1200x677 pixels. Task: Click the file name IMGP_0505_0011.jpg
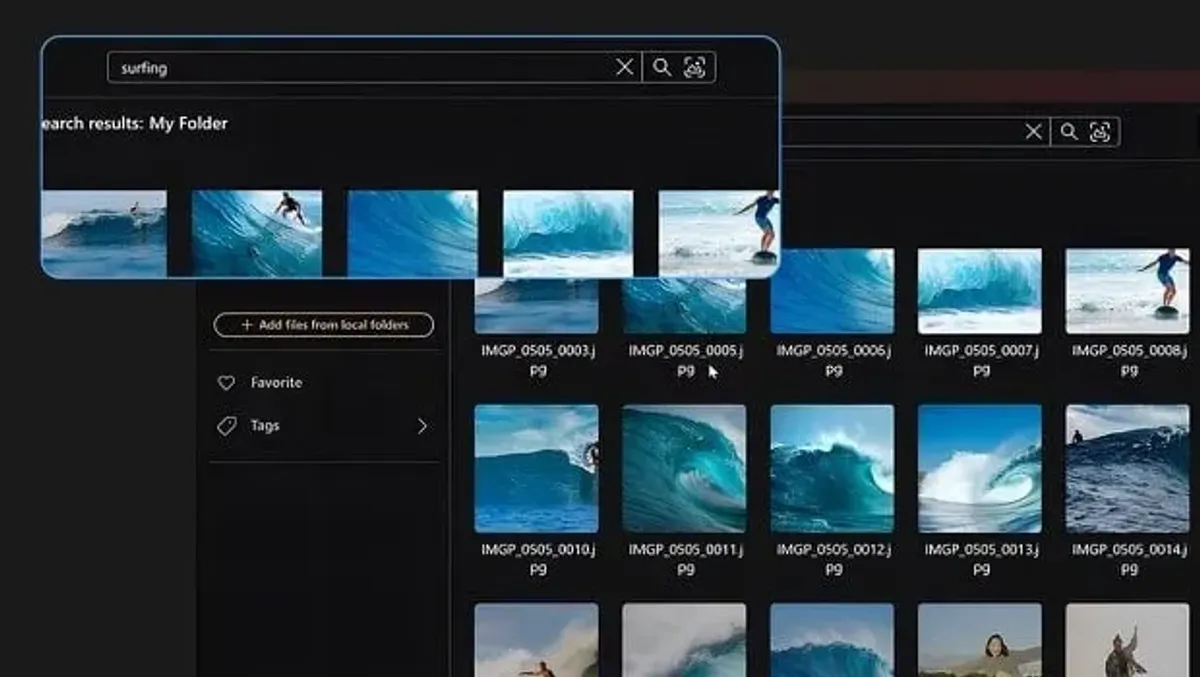(685, 559)
